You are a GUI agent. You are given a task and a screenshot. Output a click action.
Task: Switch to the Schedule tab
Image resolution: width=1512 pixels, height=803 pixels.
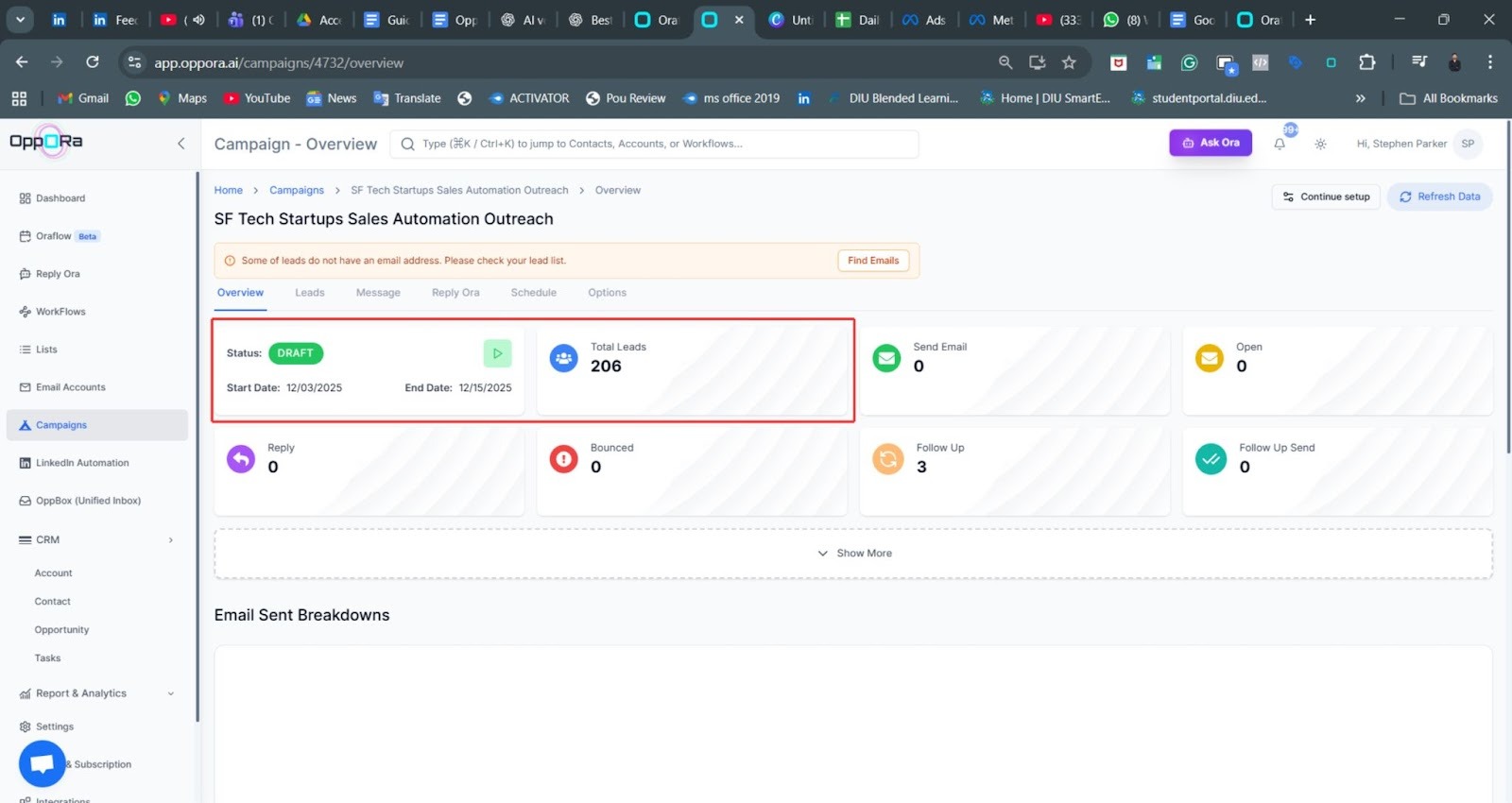click(533, 293)
